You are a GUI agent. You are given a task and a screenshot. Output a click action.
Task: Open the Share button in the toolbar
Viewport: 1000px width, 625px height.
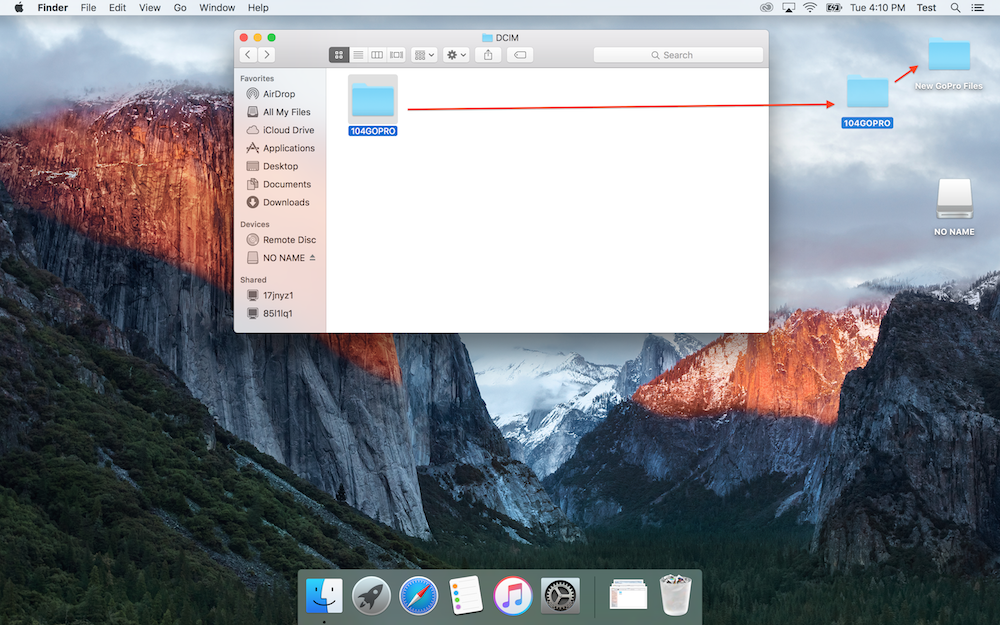click(x=488, y=54)
